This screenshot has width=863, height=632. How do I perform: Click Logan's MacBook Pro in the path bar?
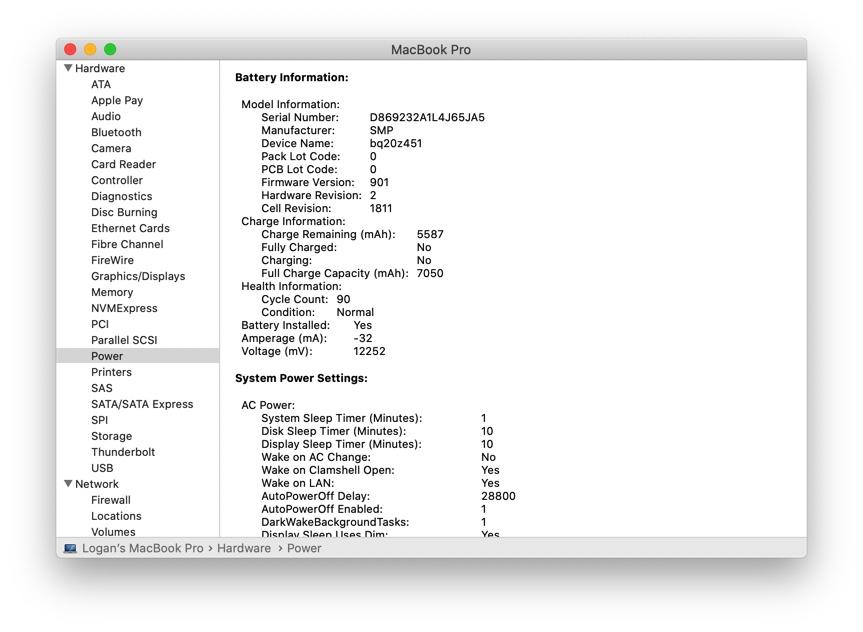tap(143, 548)
